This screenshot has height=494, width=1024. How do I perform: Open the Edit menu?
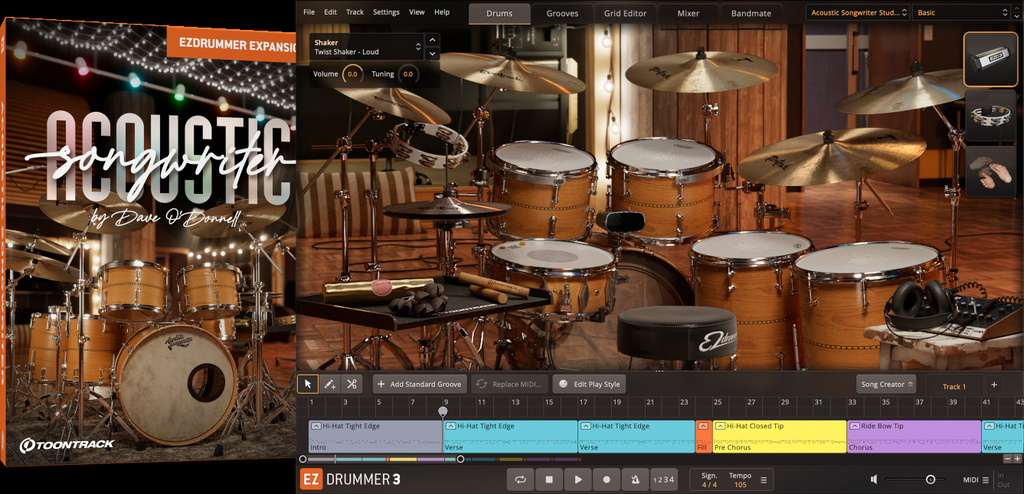click(x=330, y=12)
